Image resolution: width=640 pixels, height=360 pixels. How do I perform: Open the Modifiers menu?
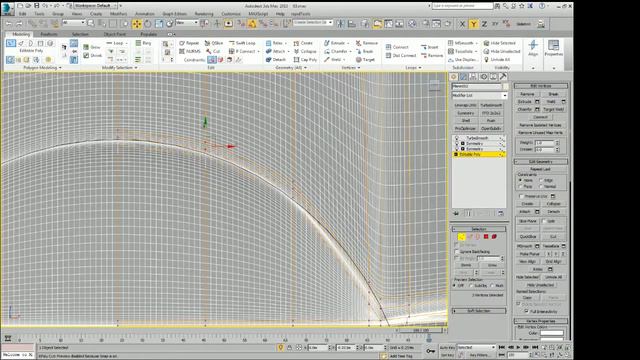pos(118,14)
